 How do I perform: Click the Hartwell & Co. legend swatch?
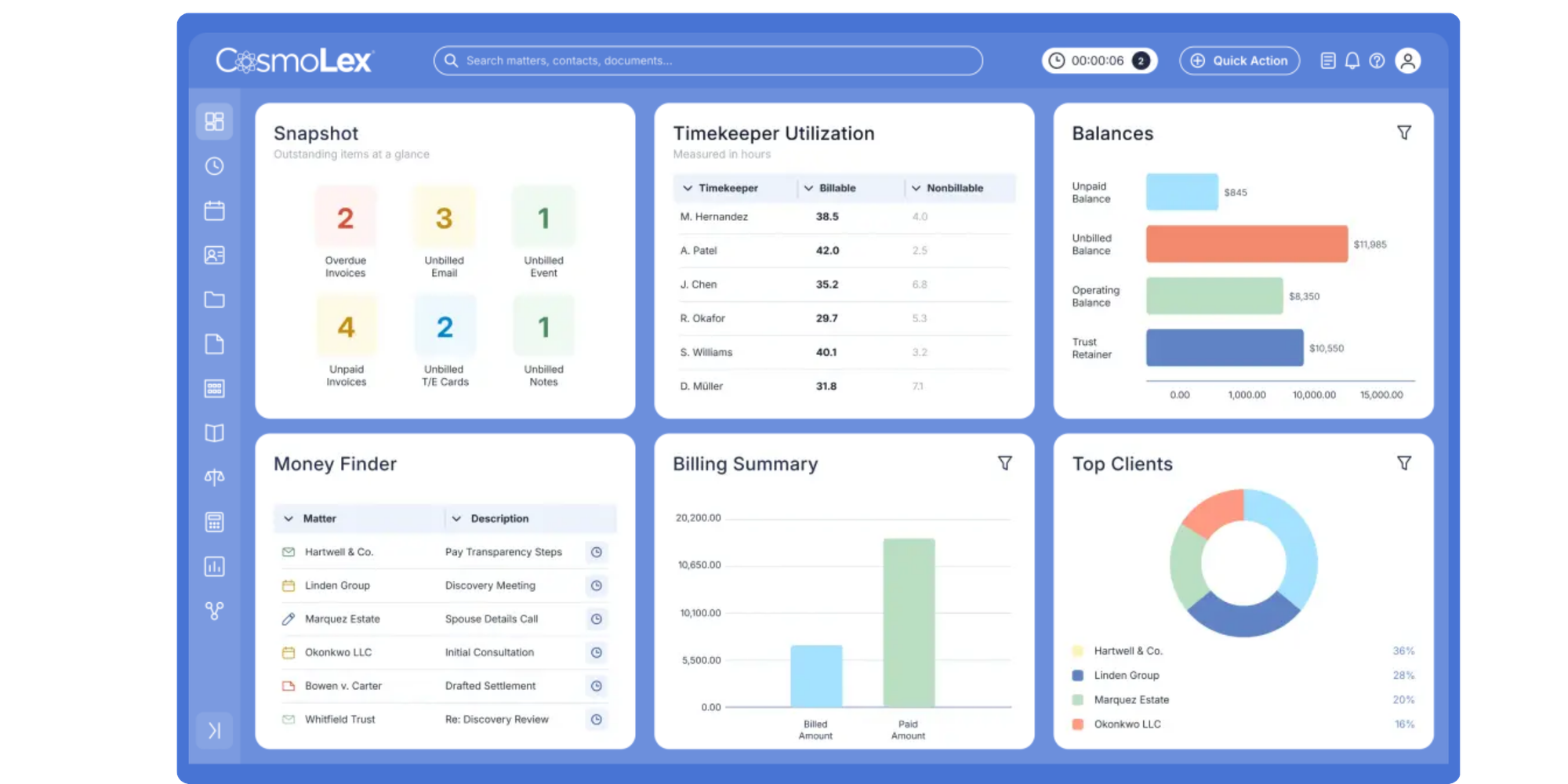pos(1078,651)
